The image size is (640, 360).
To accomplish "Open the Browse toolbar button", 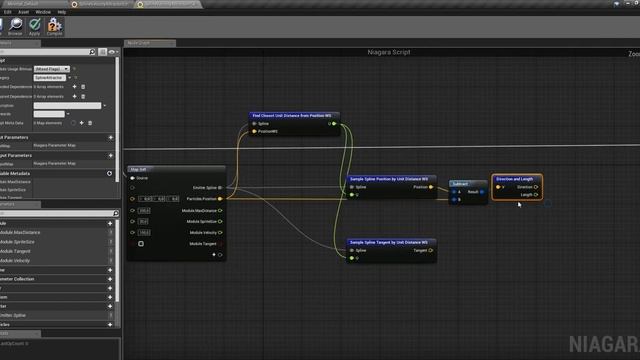I will 16,26.
